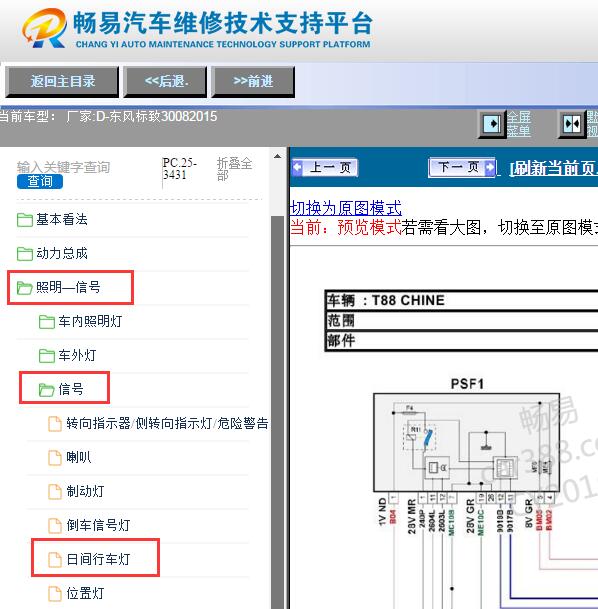Screen dimensions: 598x609
Task: Expand the 车内照明灯 subfolder
Action: (x=90, y=321)
